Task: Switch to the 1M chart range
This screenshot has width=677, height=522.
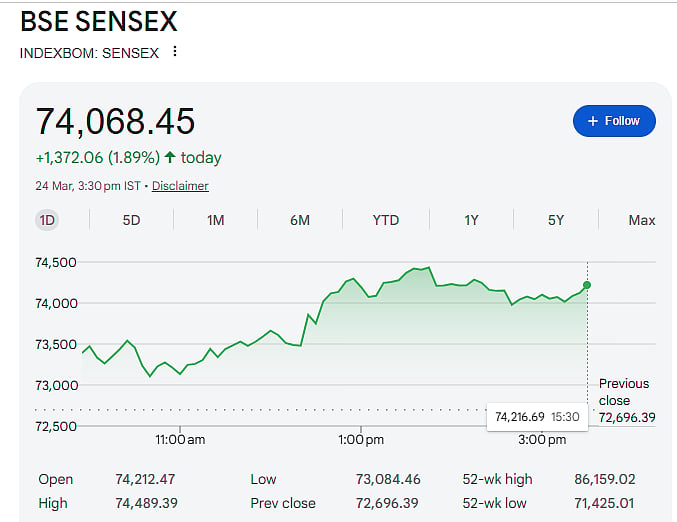Action: pyautogui.click(x=215, y=220)
